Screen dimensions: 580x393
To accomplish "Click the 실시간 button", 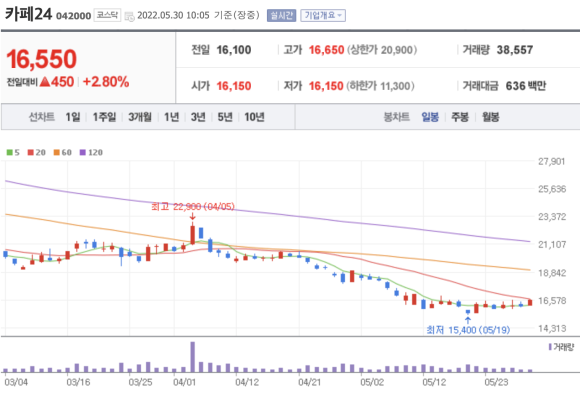I will 281,15.
